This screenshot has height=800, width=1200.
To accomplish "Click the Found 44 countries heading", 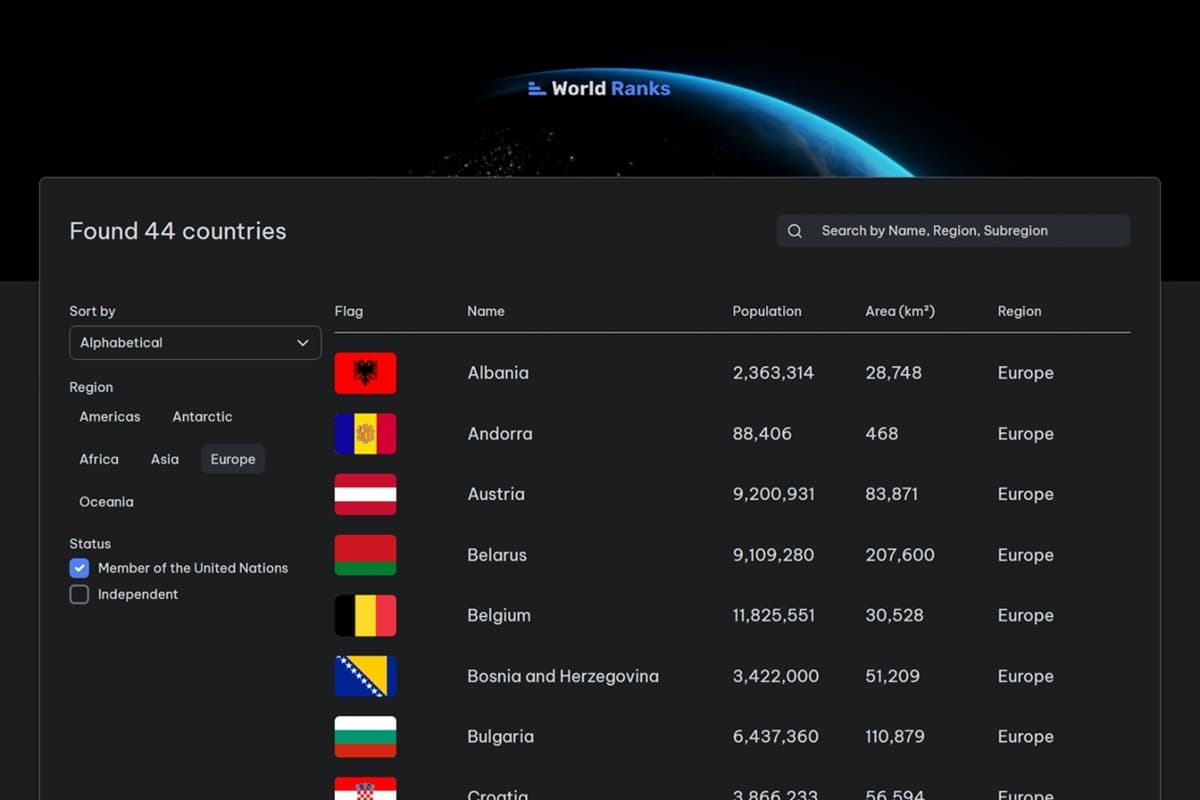I will pyautogui.click(x=178, y=231).
